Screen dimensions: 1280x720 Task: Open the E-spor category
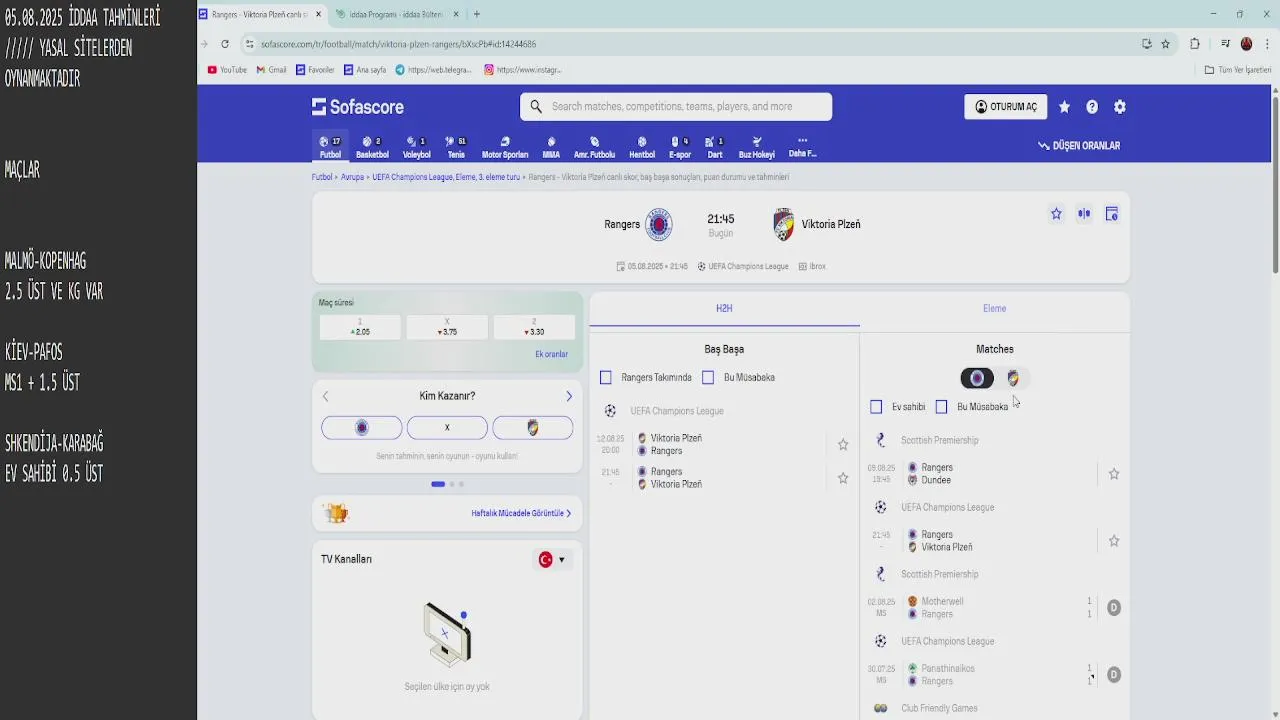click(680, 147)
